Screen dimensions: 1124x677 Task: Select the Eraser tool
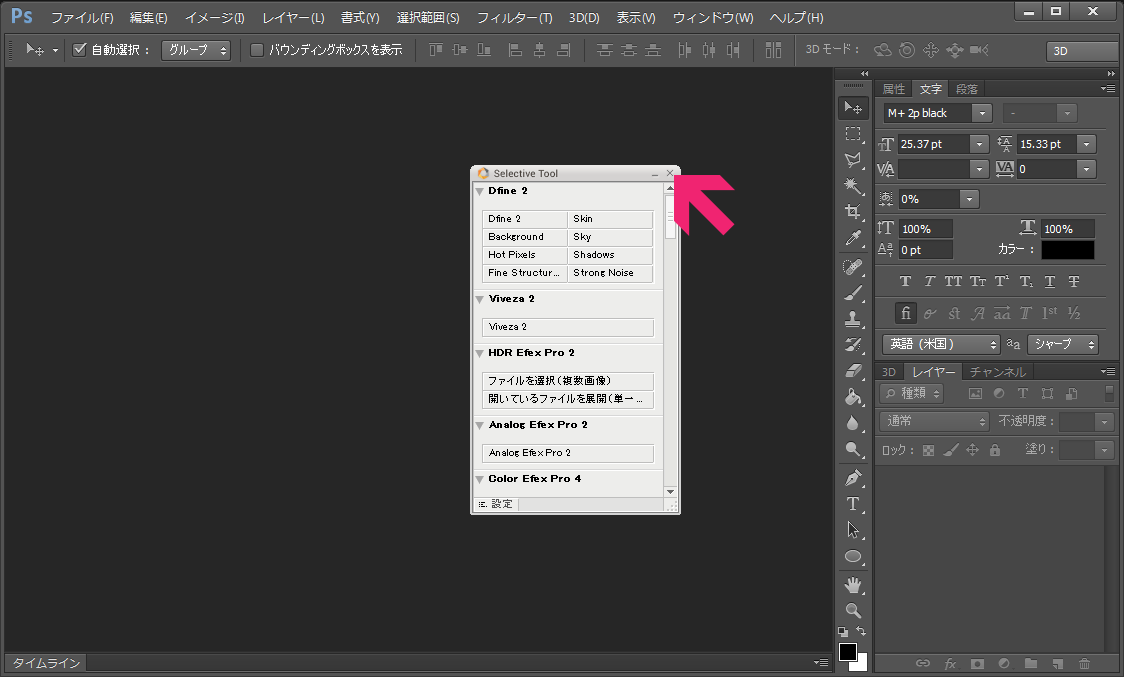[852, 371]
